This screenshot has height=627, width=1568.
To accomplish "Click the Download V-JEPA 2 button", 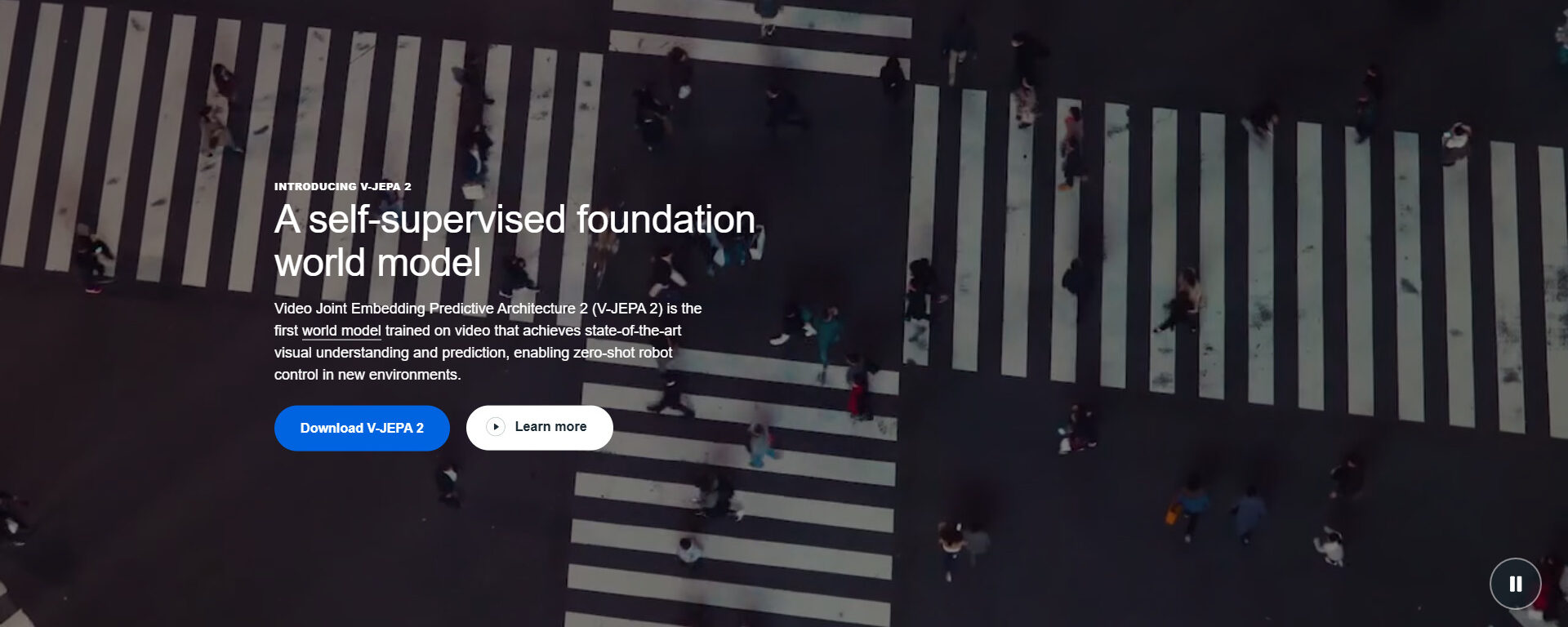I will pyautogui.click(x=362, y=428).
